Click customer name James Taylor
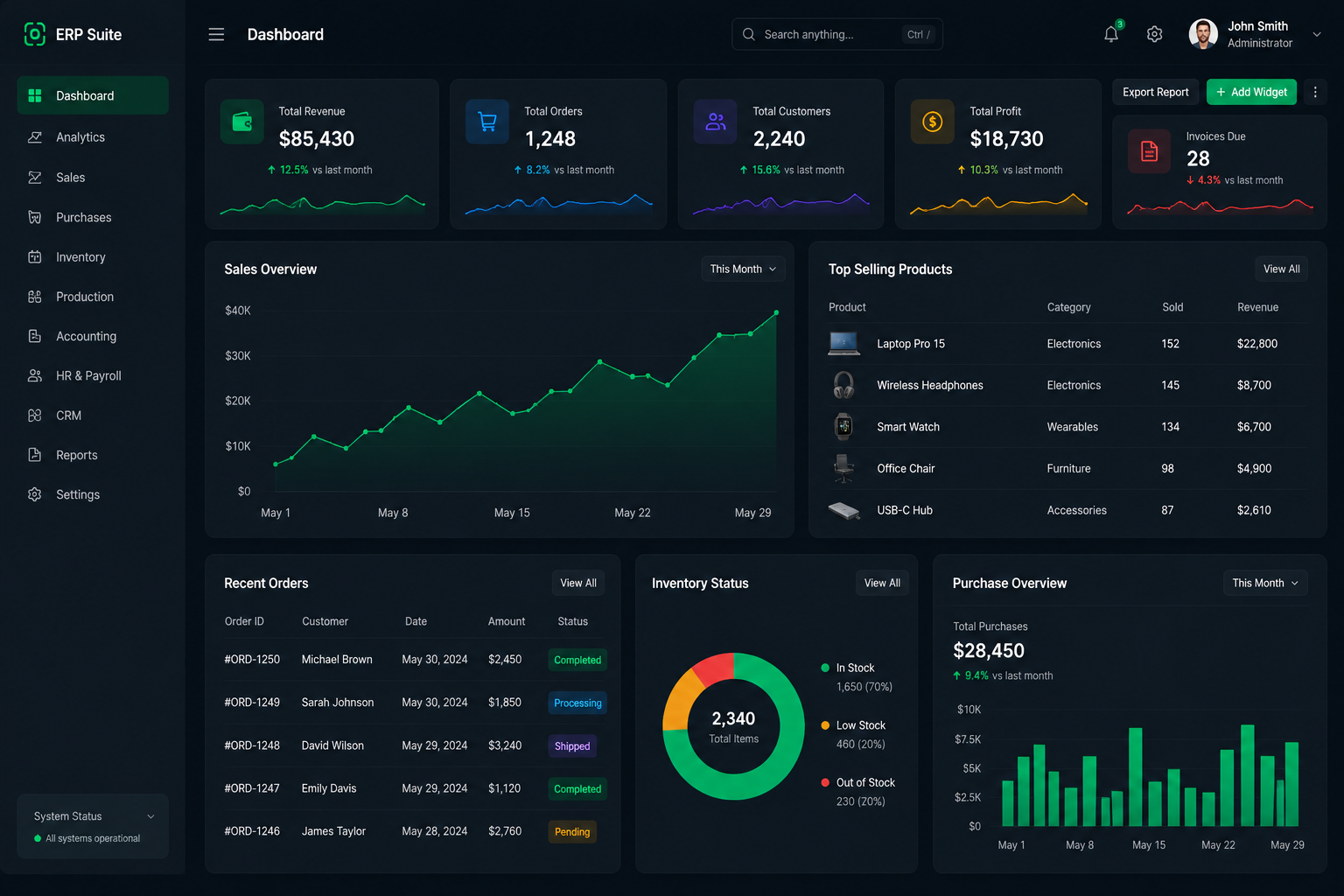This screenshot has height=896, width=1344. (x=333, y=831)
